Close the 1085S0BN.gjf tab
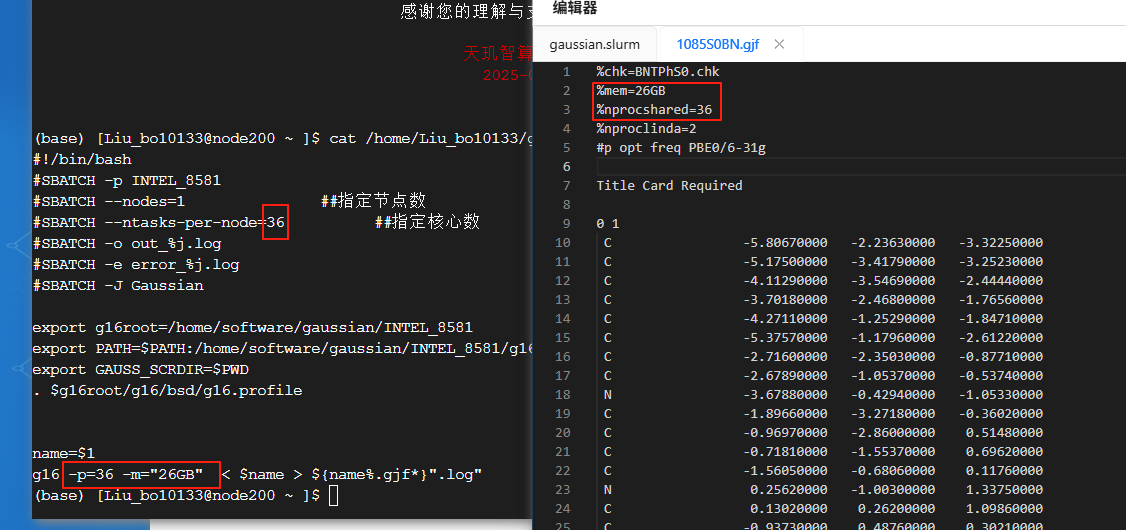This screenshot has width=1126, height=530. [779, 44]
